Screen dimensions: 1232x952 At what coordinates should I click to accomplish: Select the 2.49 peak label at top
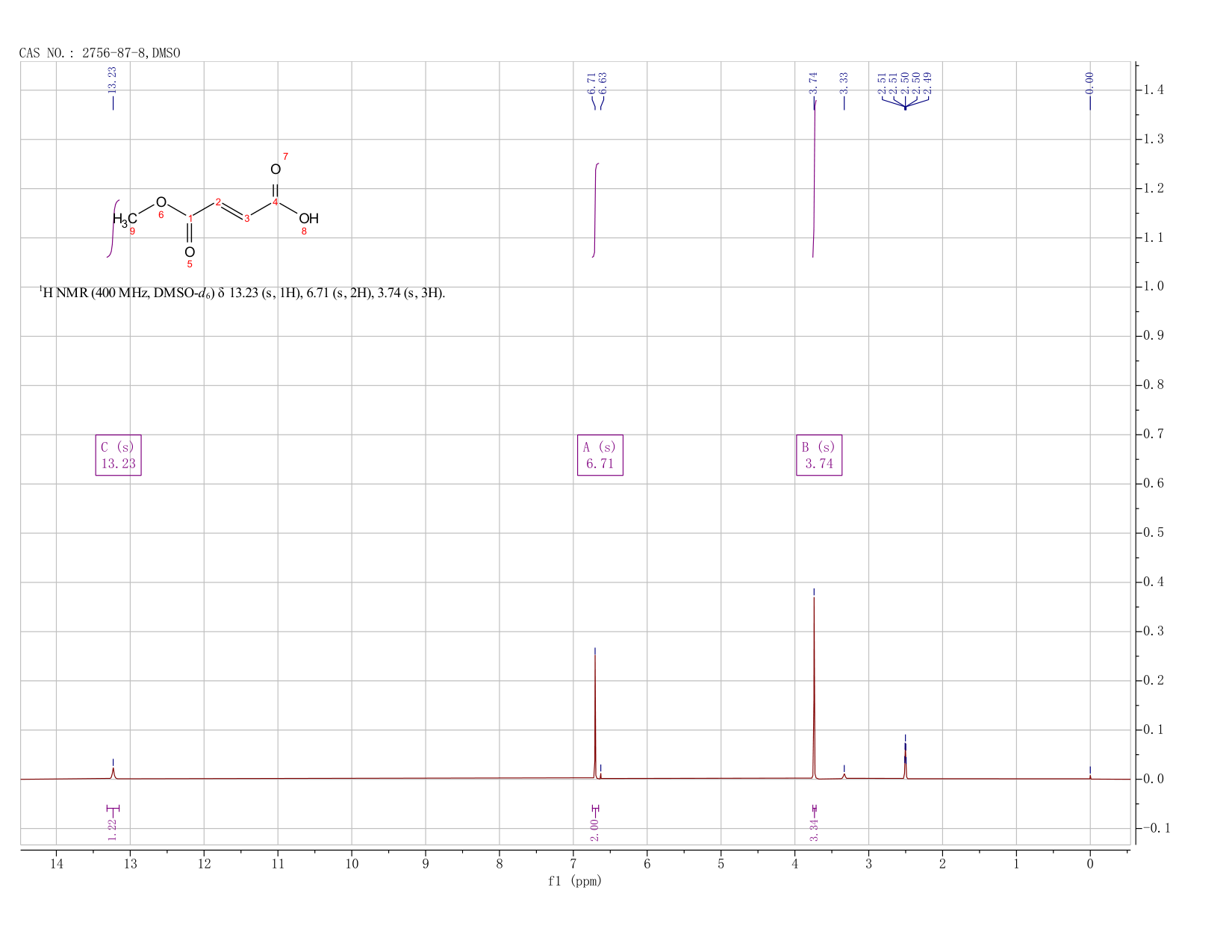928,83
